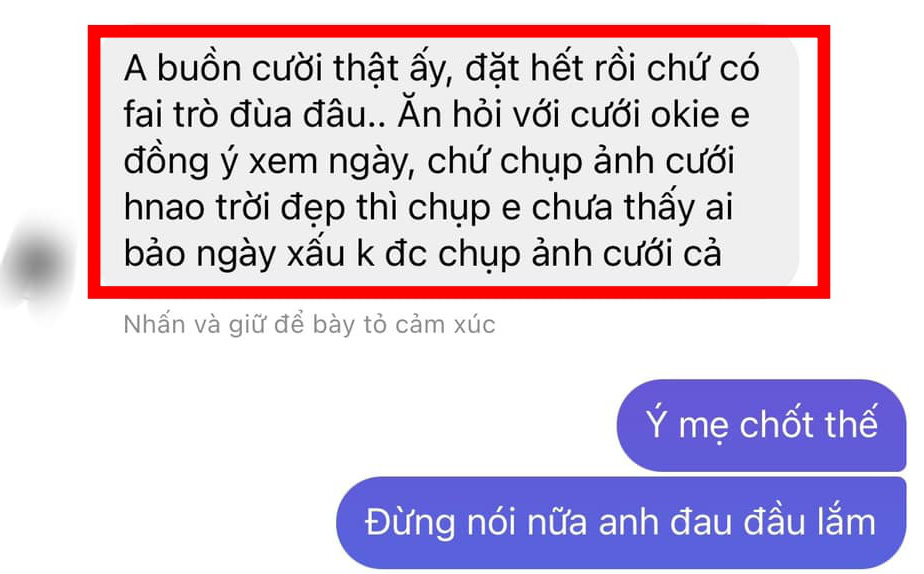Click the word 'Đừng' in the last message

(x=410, y=523)
